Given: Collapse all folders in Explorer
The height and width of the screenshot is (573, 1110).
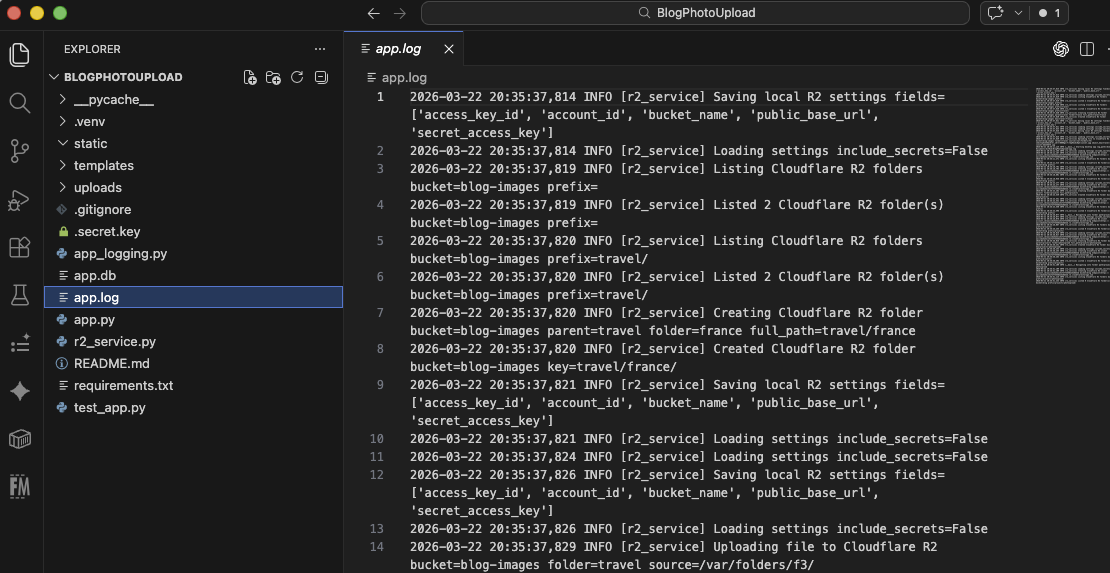Looking at the screenshot, I should [x=321, y=78].
